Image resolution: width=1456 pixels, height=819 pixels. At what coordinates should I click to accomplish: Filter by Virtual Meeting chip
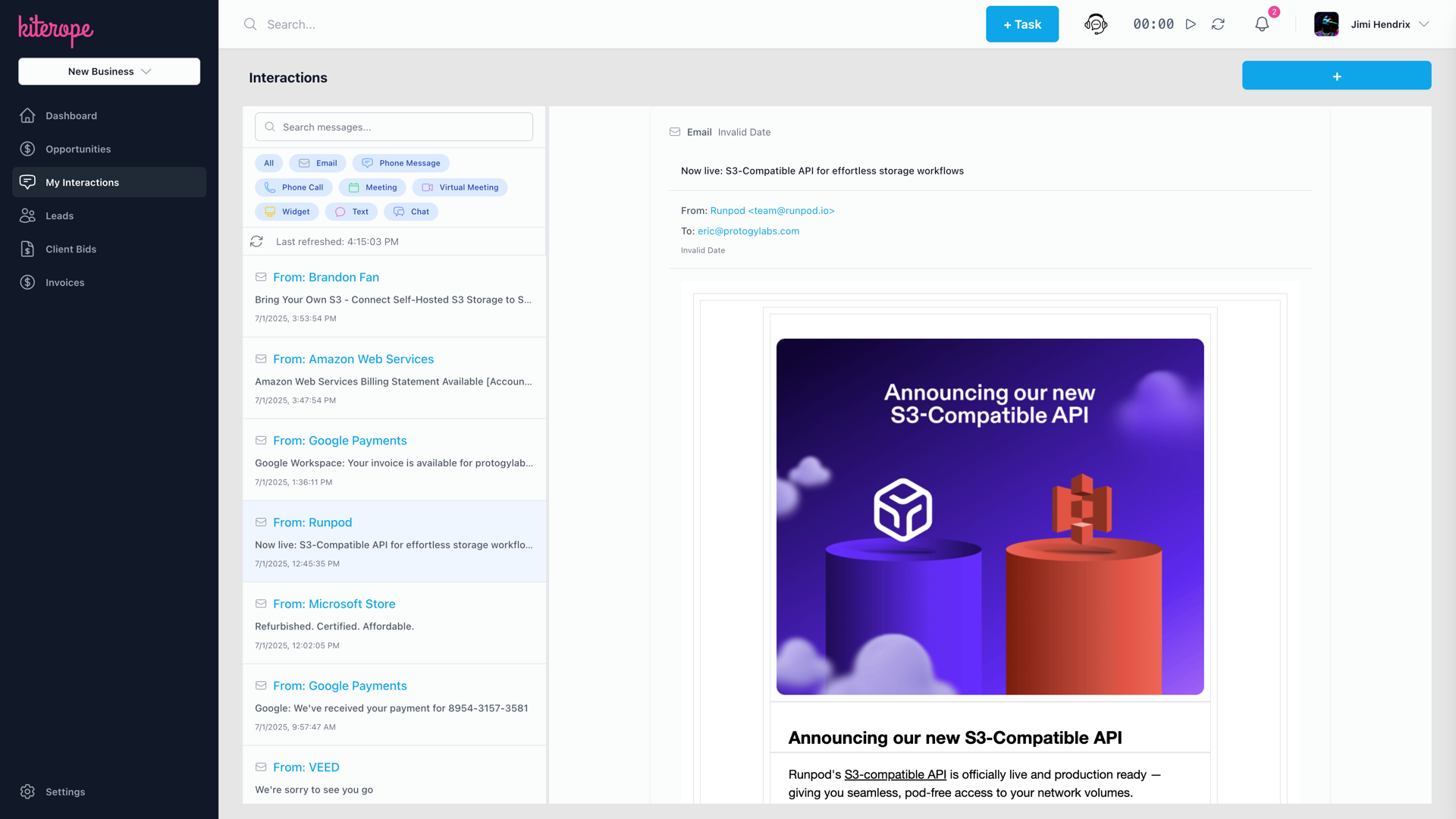[460, 187]
